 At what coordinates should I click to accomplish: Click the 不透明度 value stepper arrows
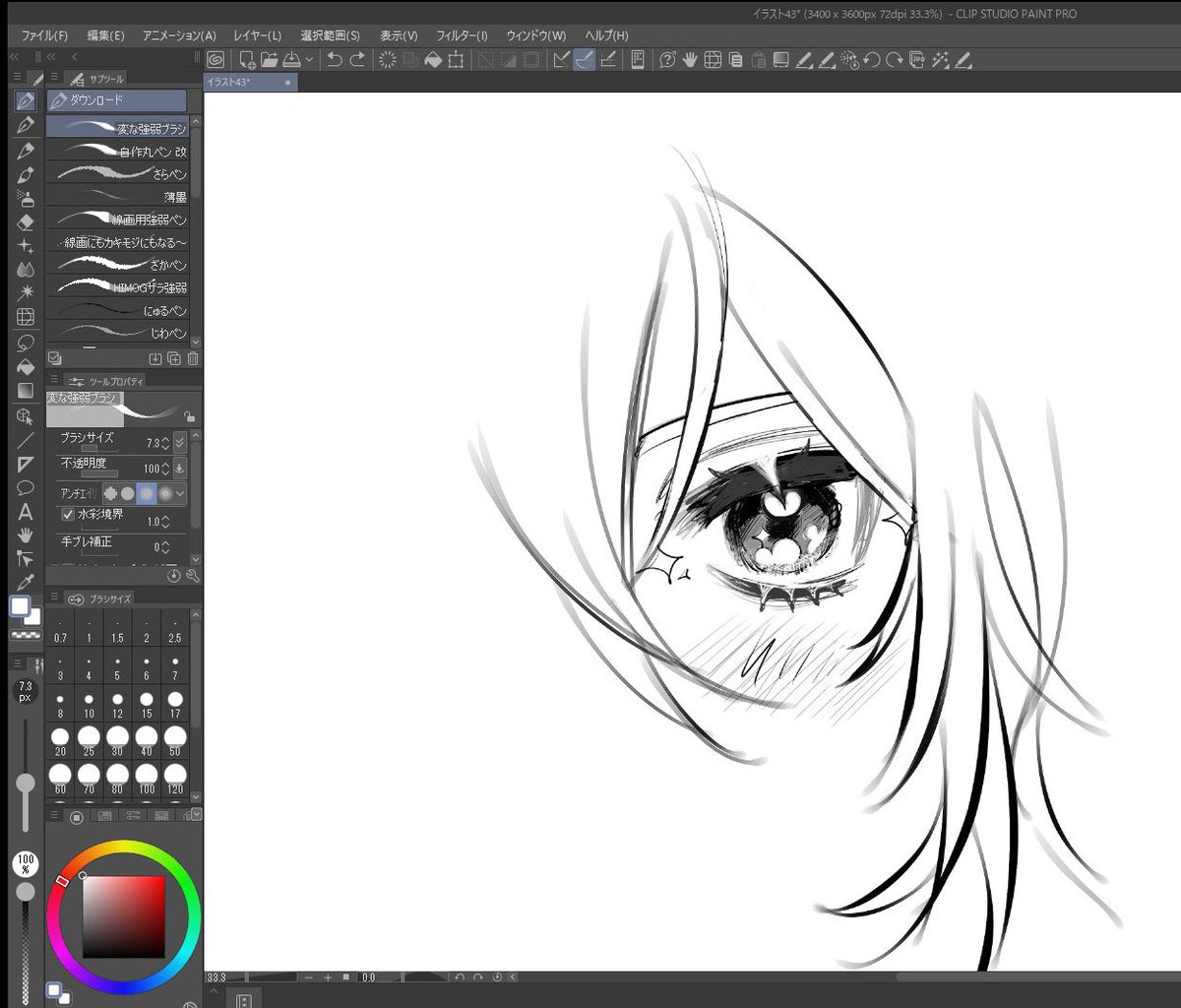[x=164, y=469]
